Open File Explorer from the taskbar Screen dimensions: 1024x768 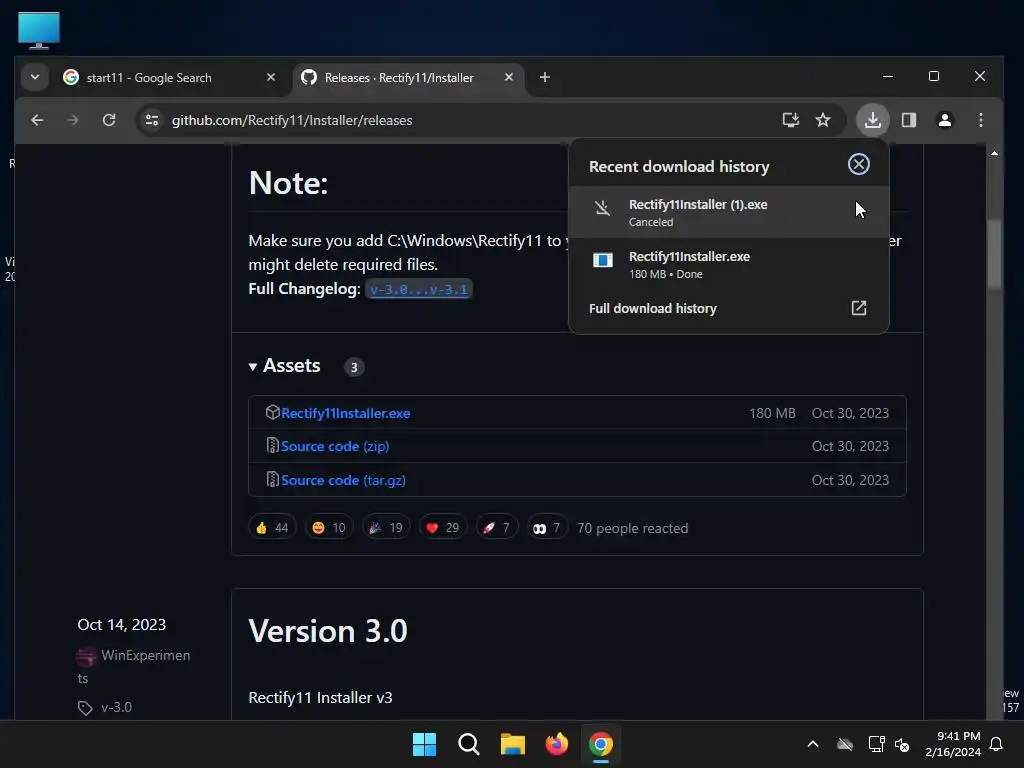pyautogui.click(x=513, y=744)
